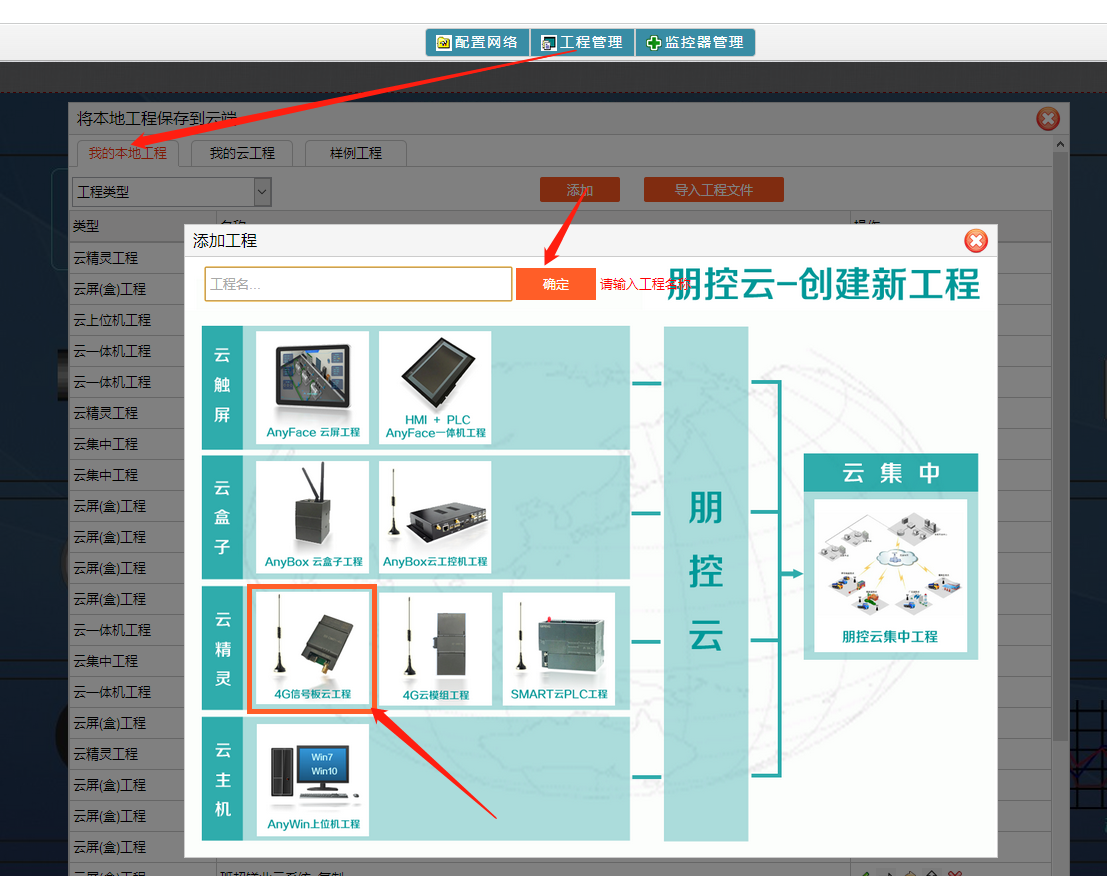This screenshot has height=876, width=1107.
Task: Select the AnyFace 云屏工程 tile
Action: pyautogui.click(x=312, y=388)
